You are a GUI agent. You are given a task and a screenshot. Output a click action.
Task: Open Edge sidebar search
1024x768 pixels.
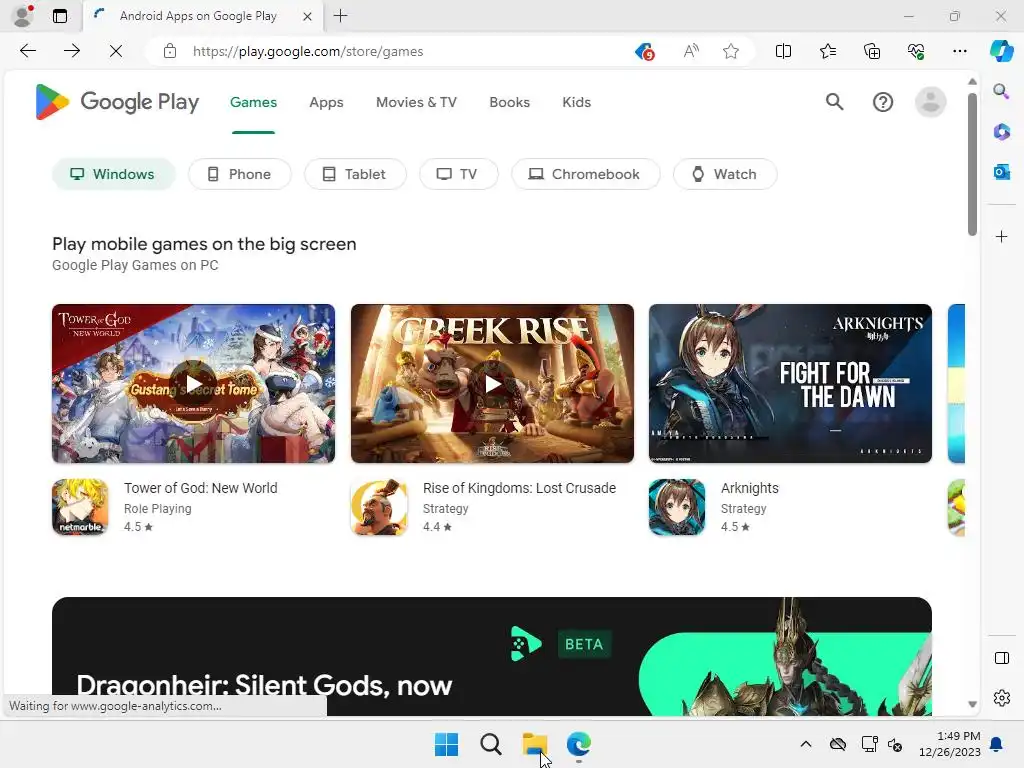pyautogui.click(x=1001, y=91)
